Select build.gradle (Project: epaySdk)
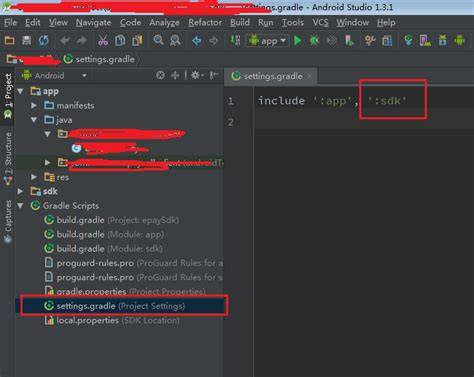This screenshot has width=474, height=377. pos(112,220)
